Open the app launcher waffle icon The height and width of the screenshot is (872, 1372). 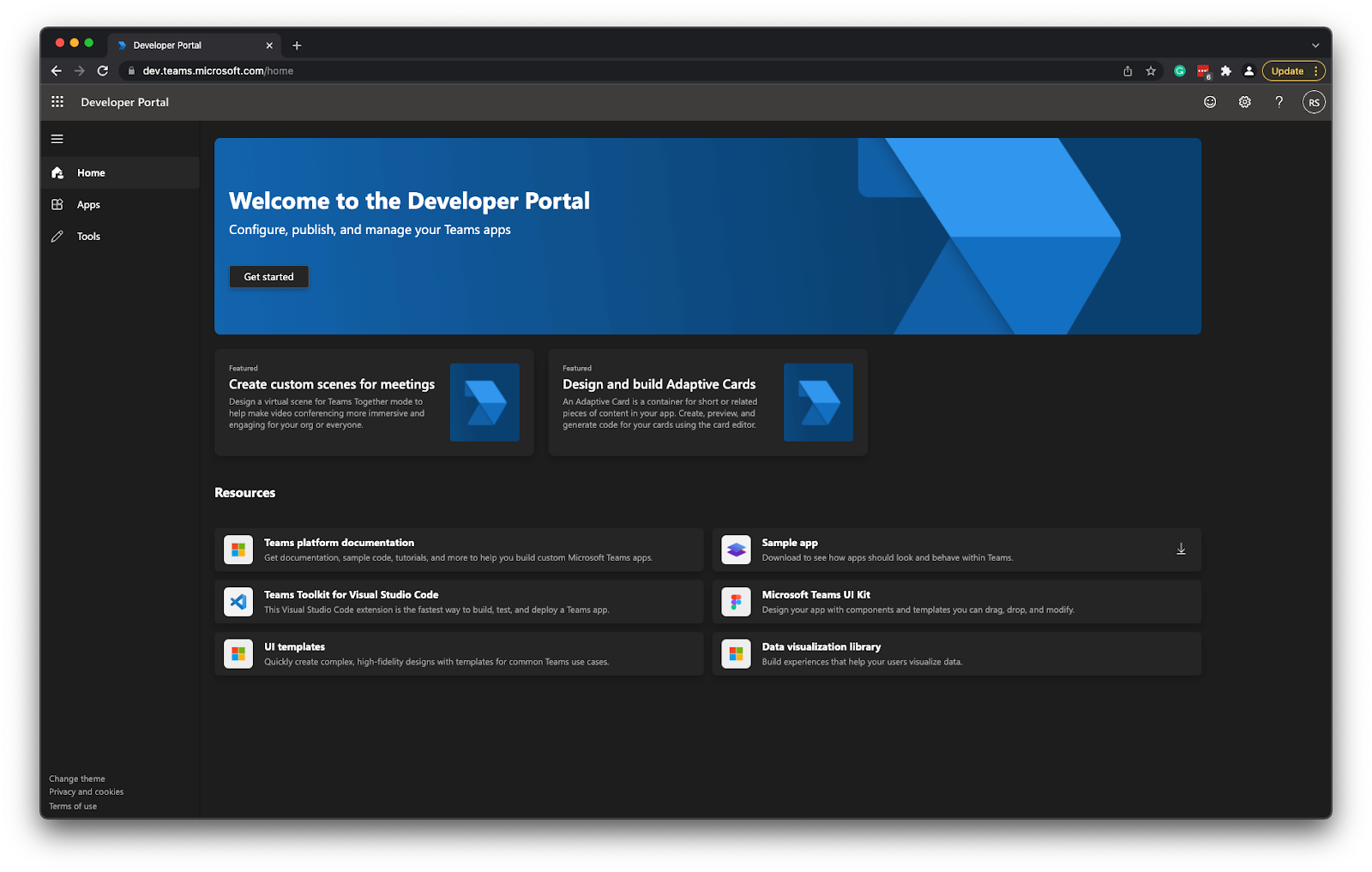point(57,101)
